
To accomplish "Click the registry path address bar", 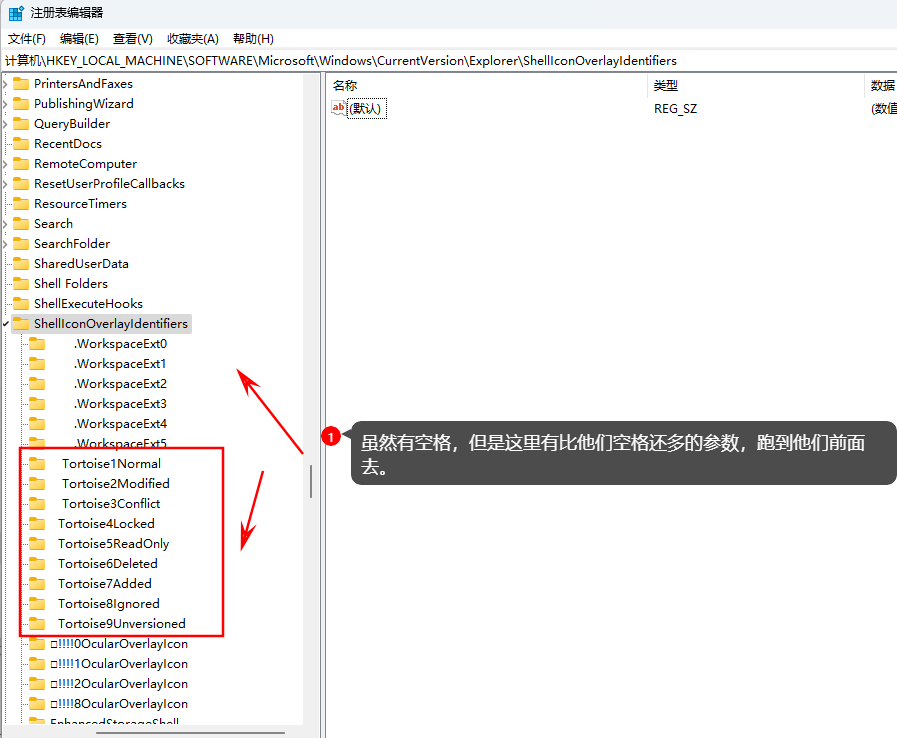I will click(448, 61).
